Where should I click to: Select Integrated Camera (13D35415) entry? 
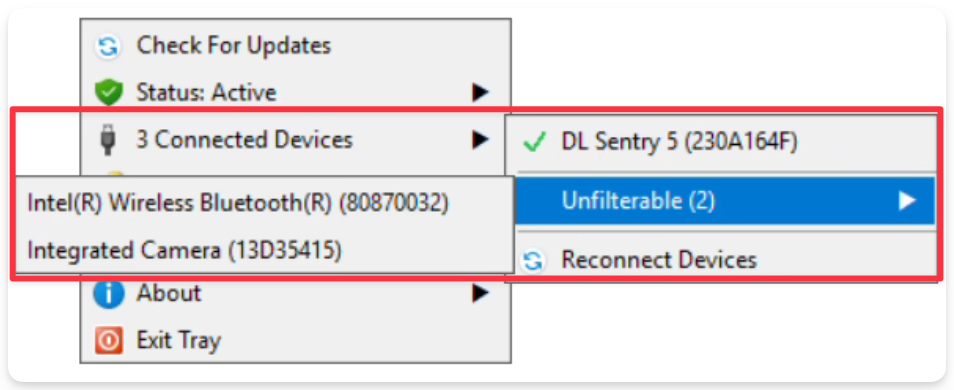263,250
